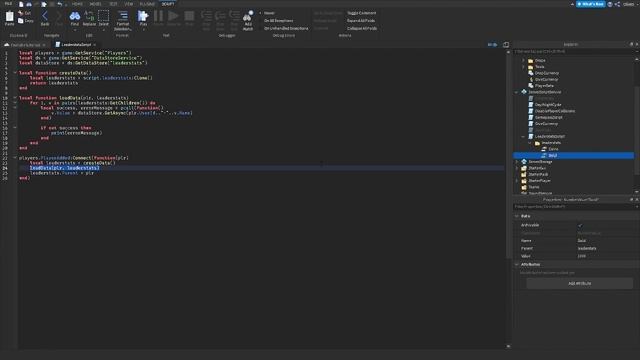Open the Replace tool icon
The image size is (640, 360).
pyautogui.click(x=89, y=16)
